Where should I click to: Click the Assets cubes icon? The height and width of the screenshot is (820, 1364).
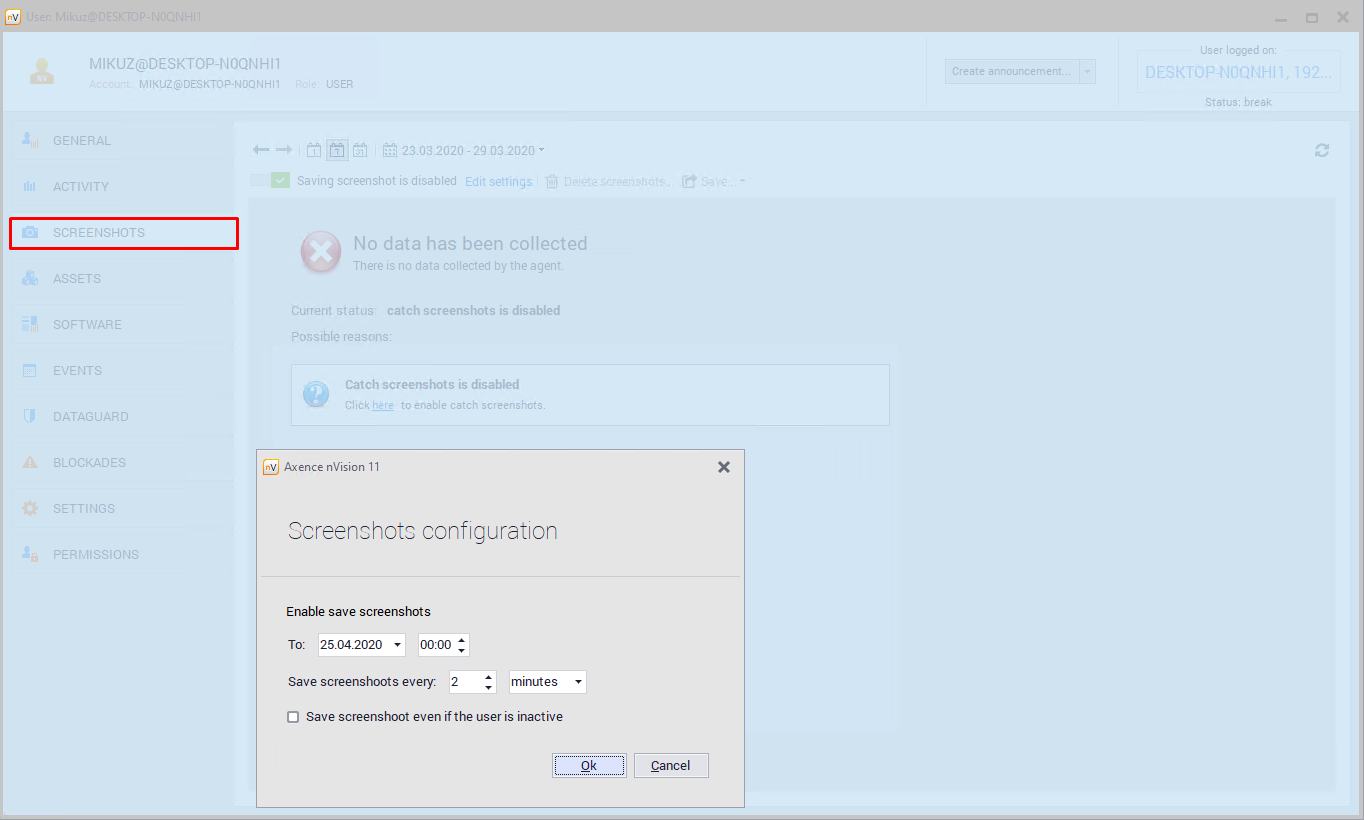(30, 278)
